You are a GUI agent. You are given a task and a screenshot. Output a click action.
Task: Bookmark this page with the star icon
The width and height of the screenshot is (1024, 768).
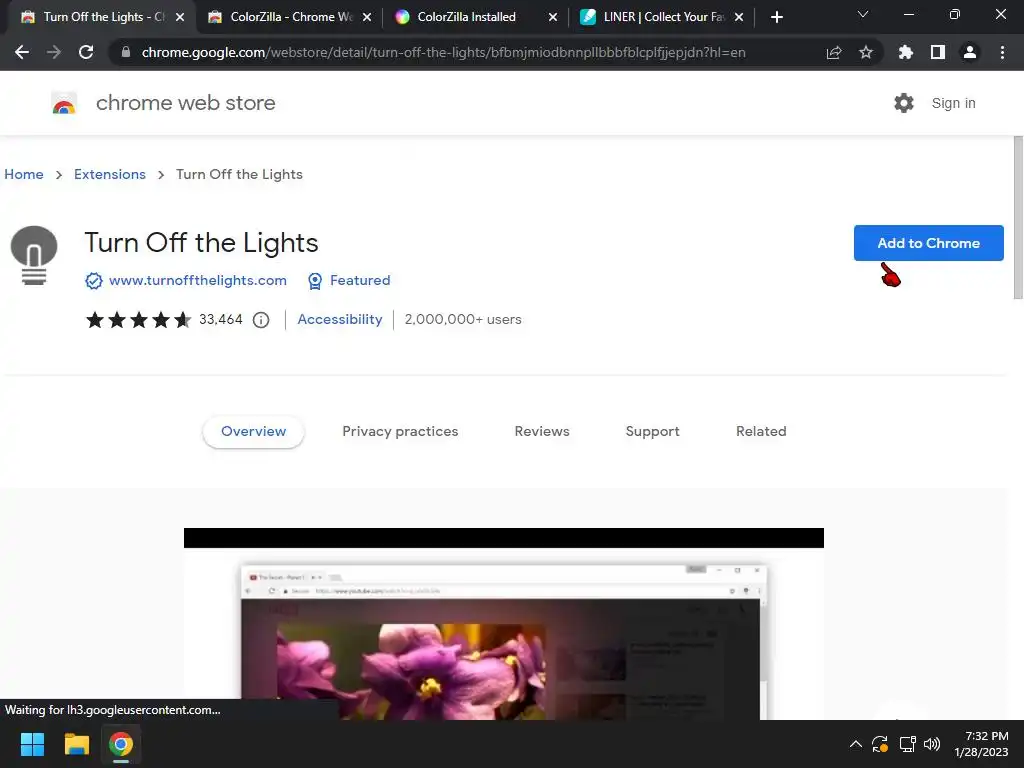(x=866, y=52)
